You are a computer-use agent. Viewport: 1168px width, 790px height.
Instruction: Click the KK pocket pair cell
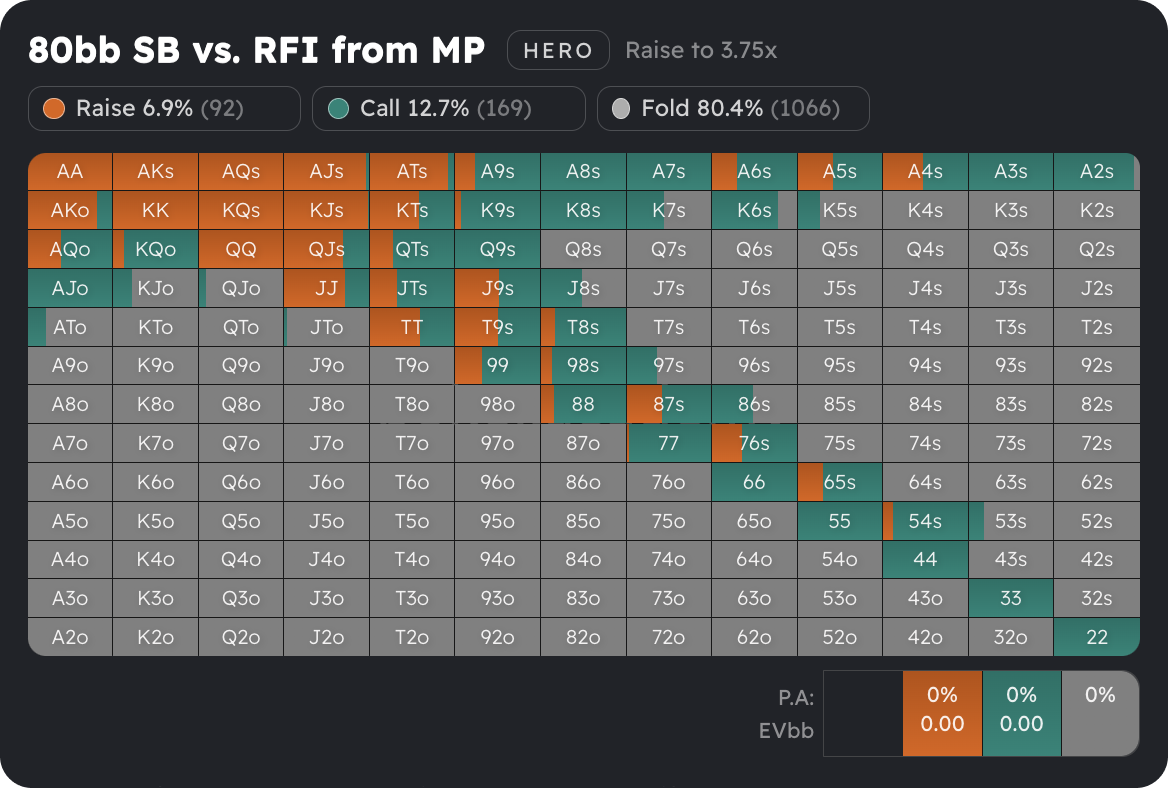pos(155,211)
